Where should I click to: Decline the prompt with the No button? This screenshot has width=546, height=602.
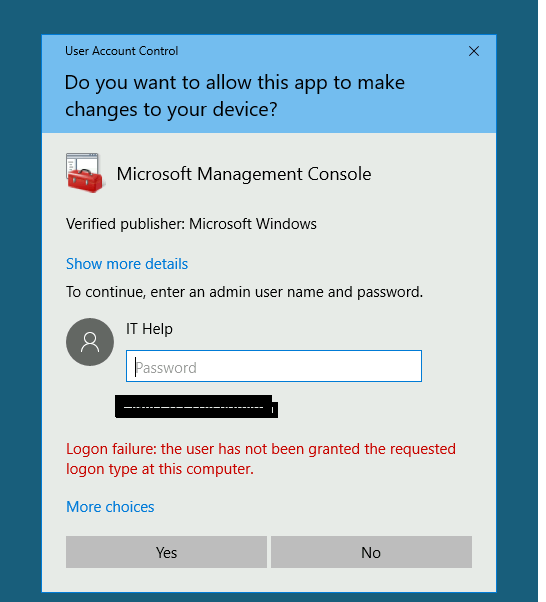pos(371,552)
